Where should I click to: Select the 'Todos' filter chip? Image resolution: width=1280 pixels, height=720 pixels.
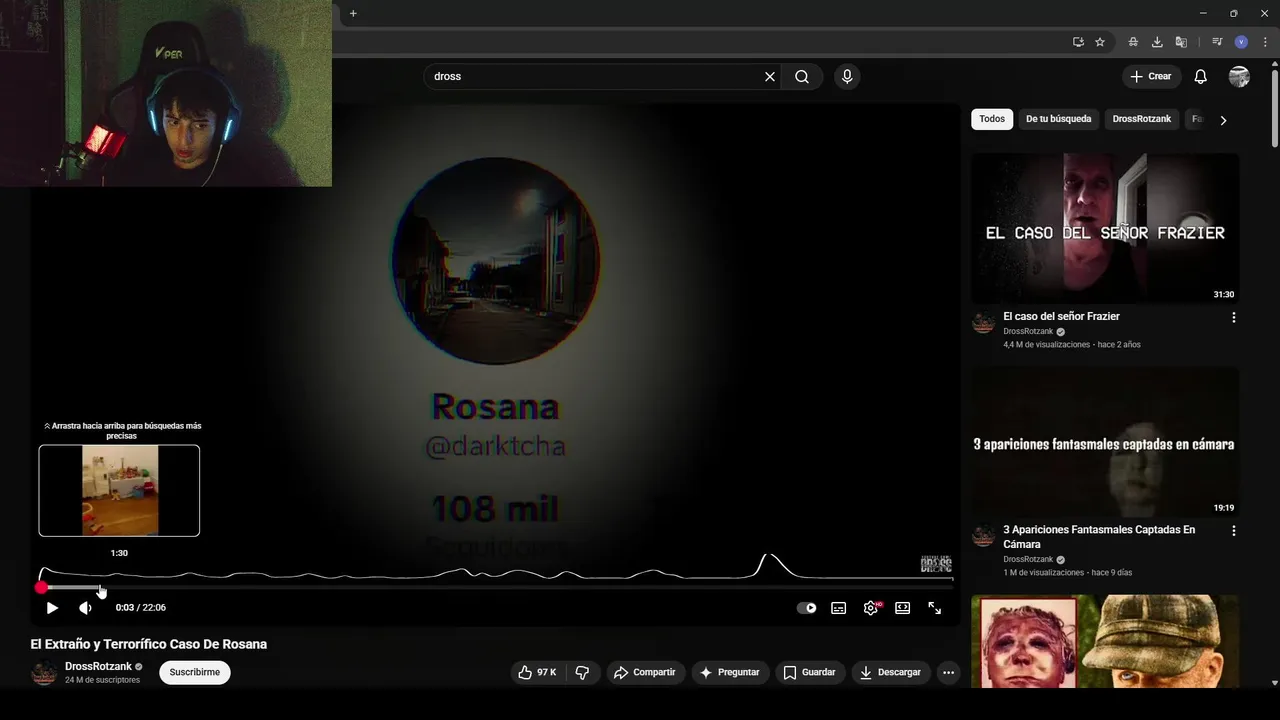(x=992, y=119)
